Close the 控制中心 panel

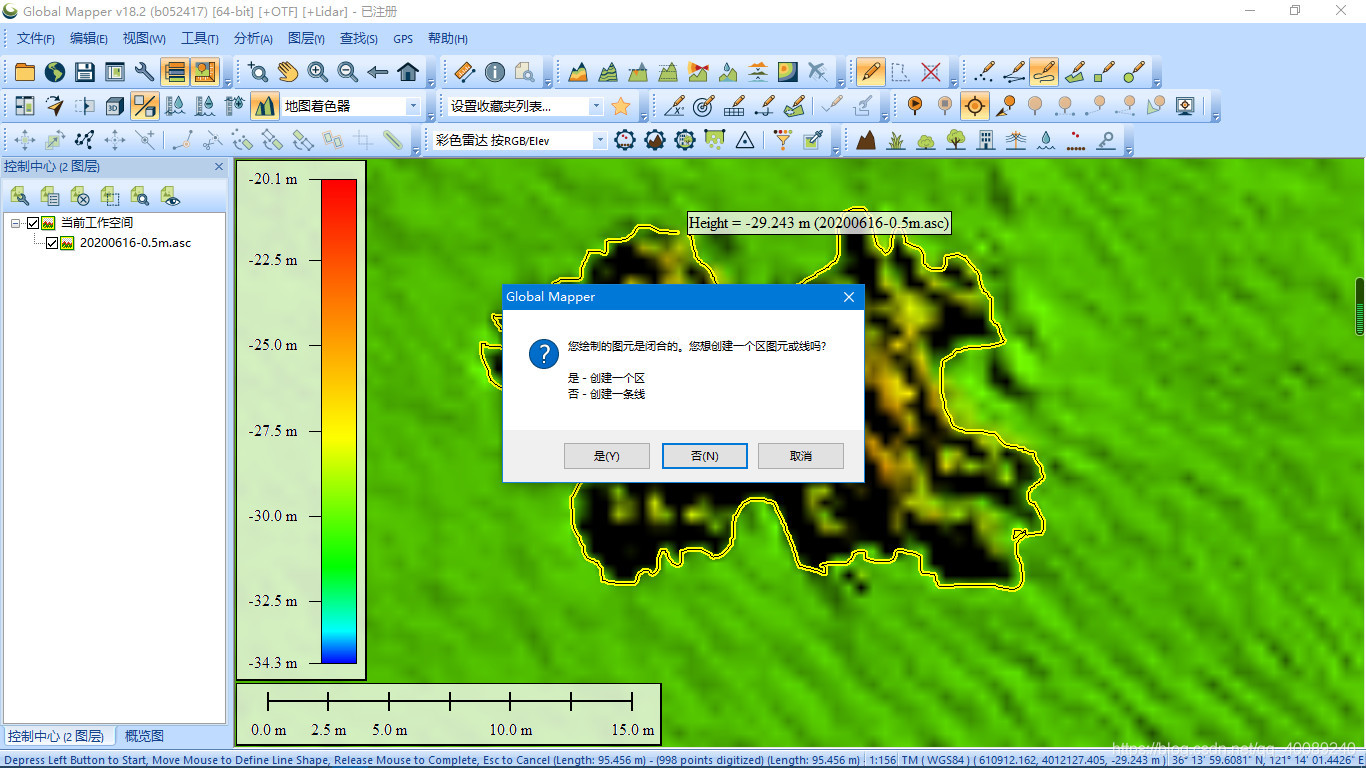point(219,167)
